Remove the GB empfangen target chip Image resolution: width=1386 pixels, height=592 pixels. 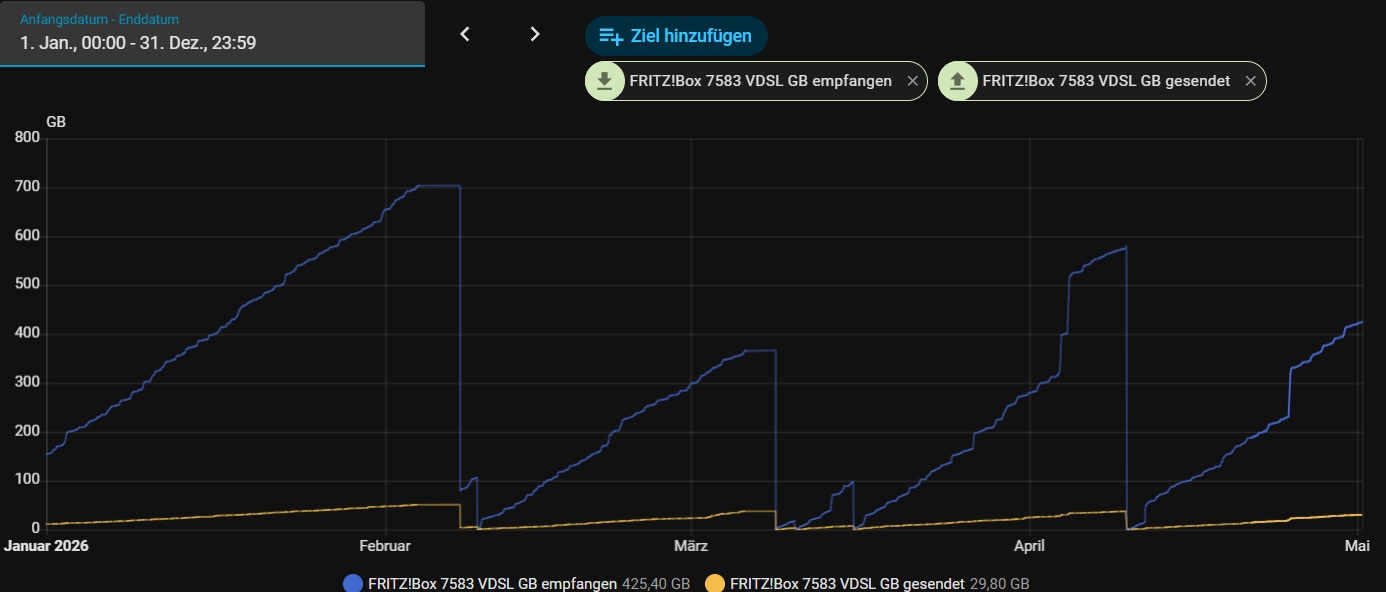pos(912,82)
